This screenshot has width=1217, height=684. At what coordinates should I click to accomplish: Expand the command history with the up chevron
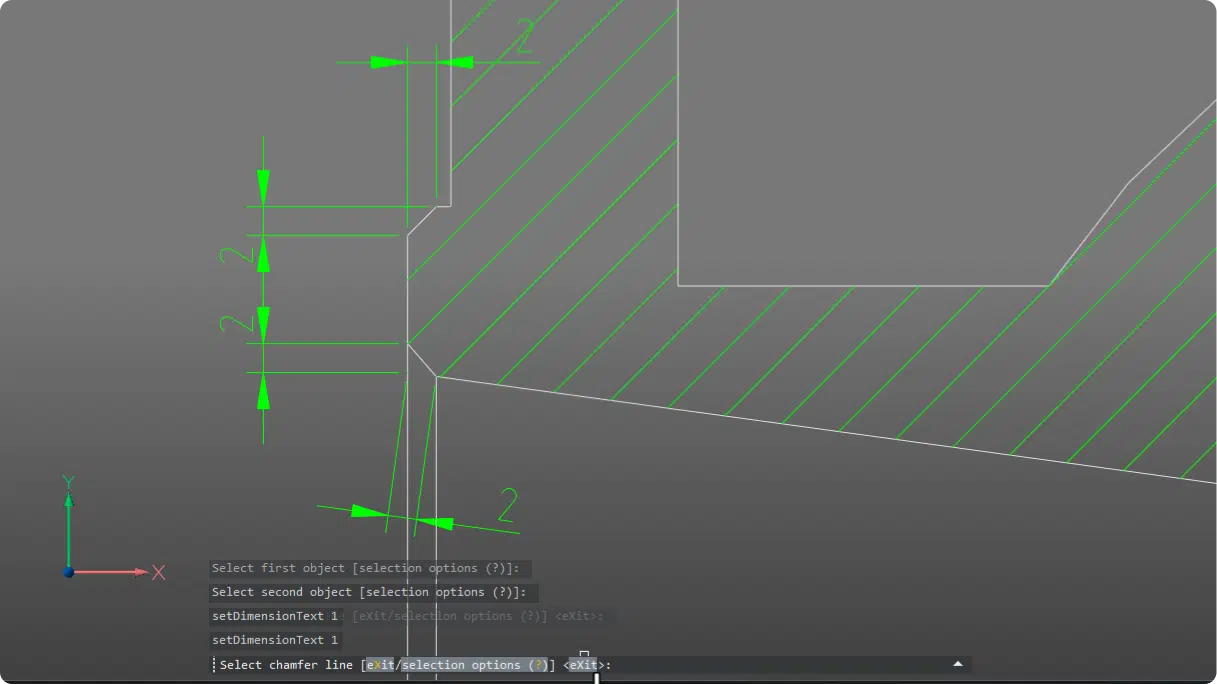click(957, 664)
